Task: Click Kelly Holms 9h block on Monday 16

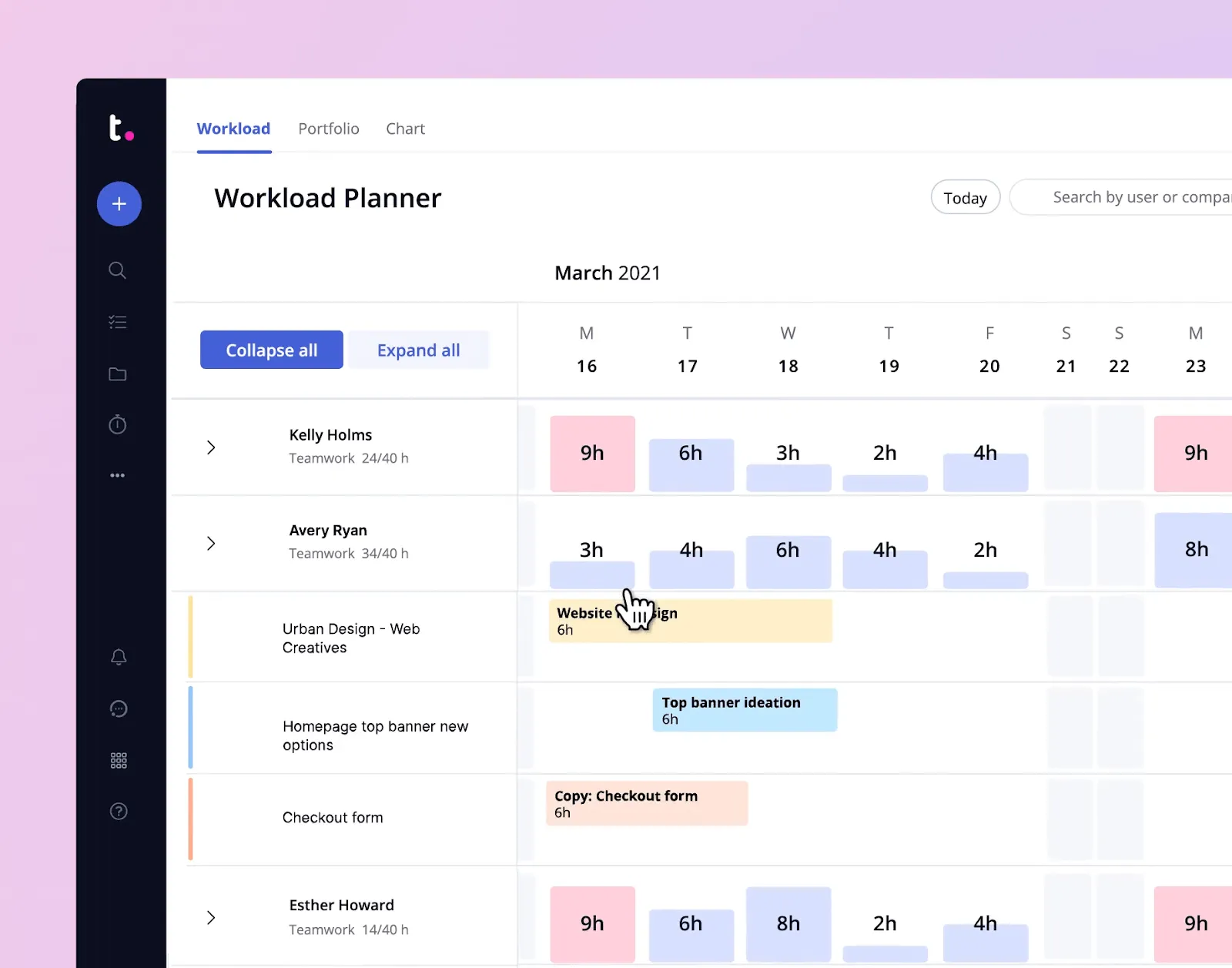Action: [x=592, y=454]
